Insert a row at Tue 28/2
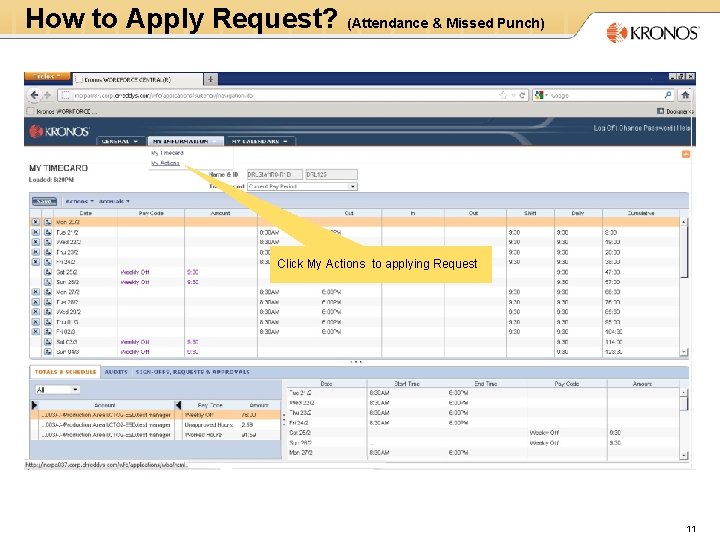The image size is (720, 540). [48, 302]
